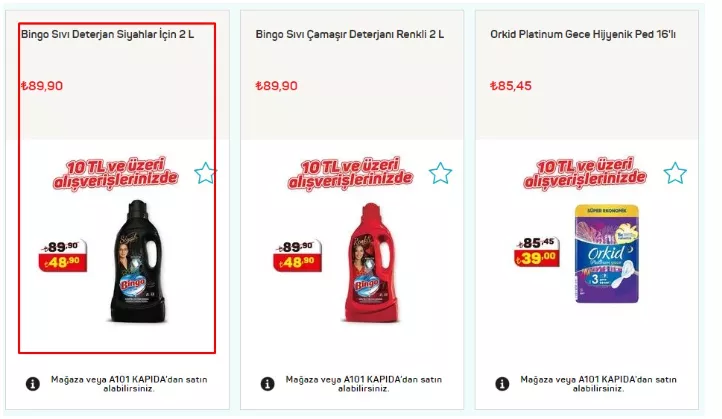Click the red Bingo detergent bottle image
722x419 pixels.
point(372,262)
